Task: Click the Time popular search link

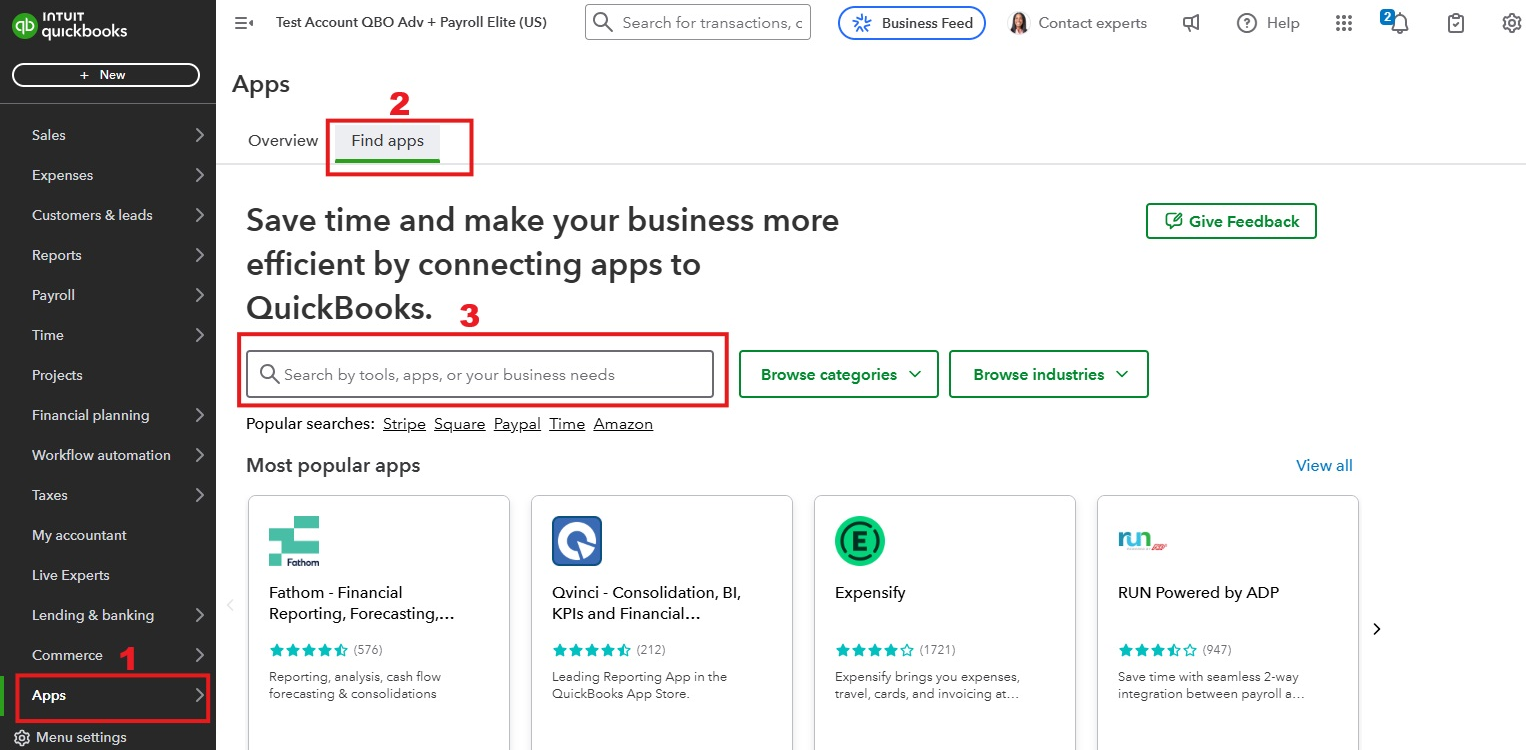Action: point(567,424)
